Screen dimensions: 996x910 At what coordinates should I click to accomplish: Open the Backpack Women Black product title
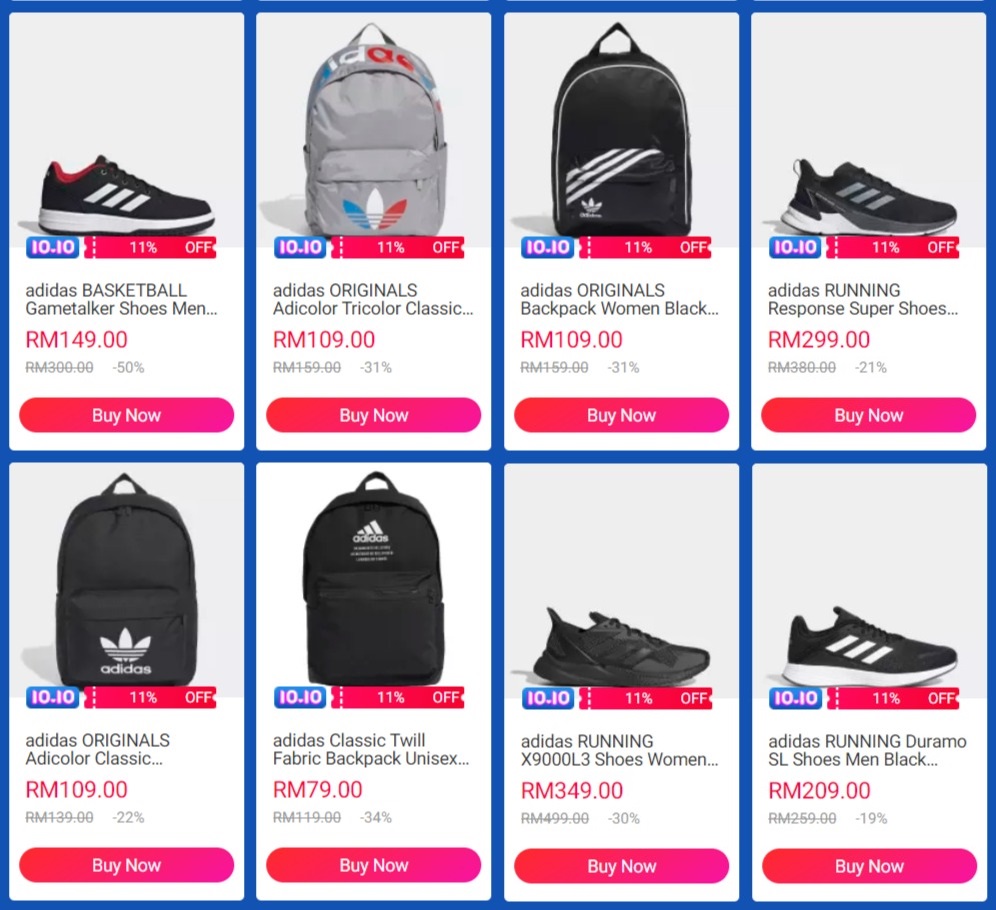[x=619, y=299]
